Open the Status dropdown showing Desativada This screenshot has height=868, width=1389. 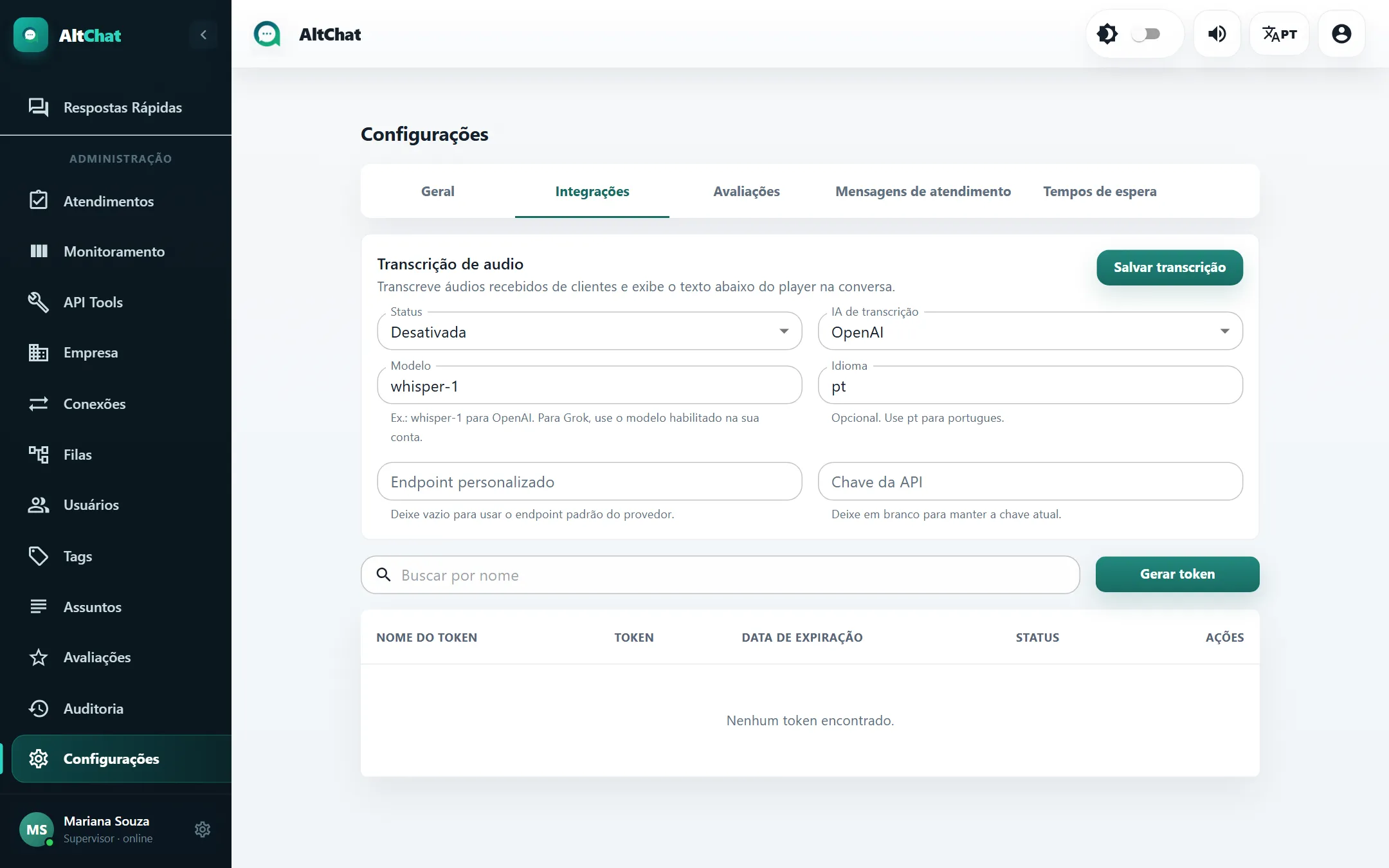[590, 331]
